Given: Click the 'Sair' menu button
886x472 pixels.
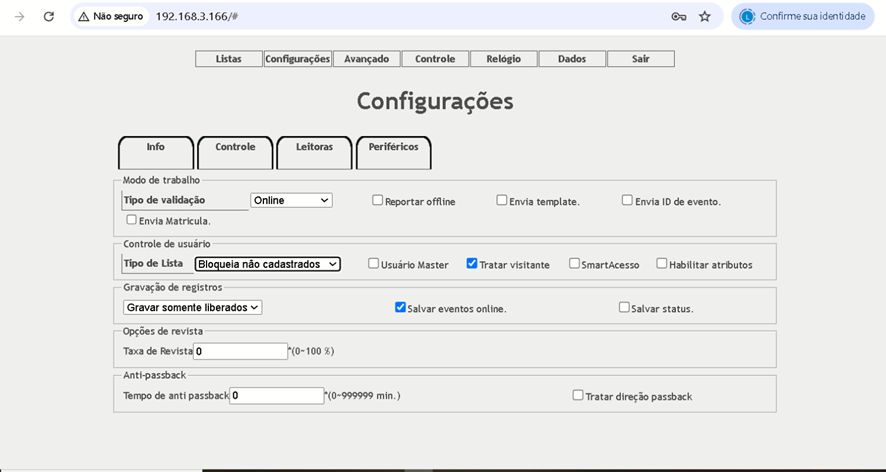Looking at the screenshot, I should (x=640, y=59).
